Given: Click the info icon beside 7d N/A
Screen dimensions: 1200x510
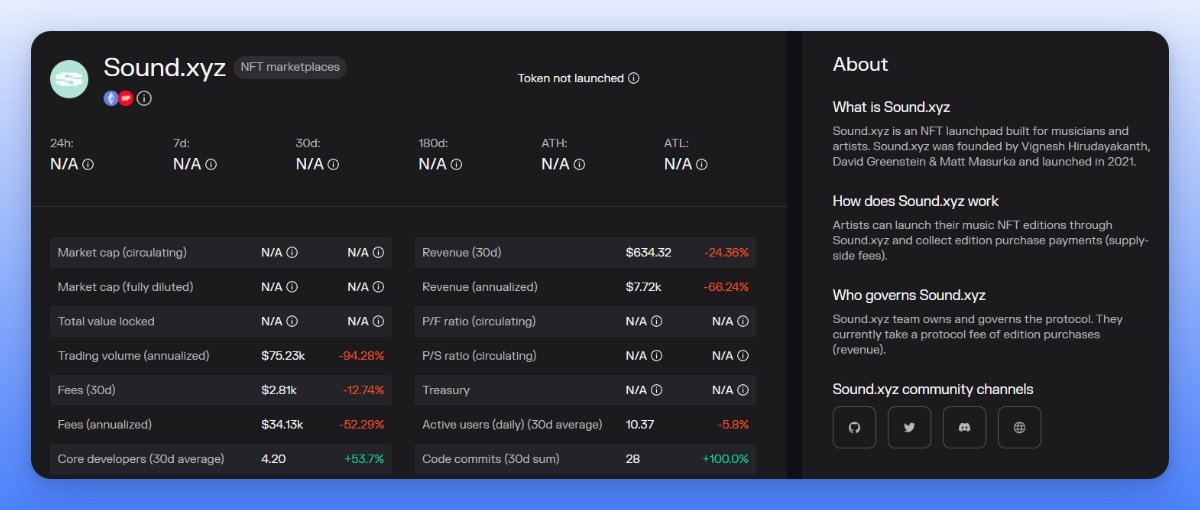Looking at the screenshot, I should (211, 164).
